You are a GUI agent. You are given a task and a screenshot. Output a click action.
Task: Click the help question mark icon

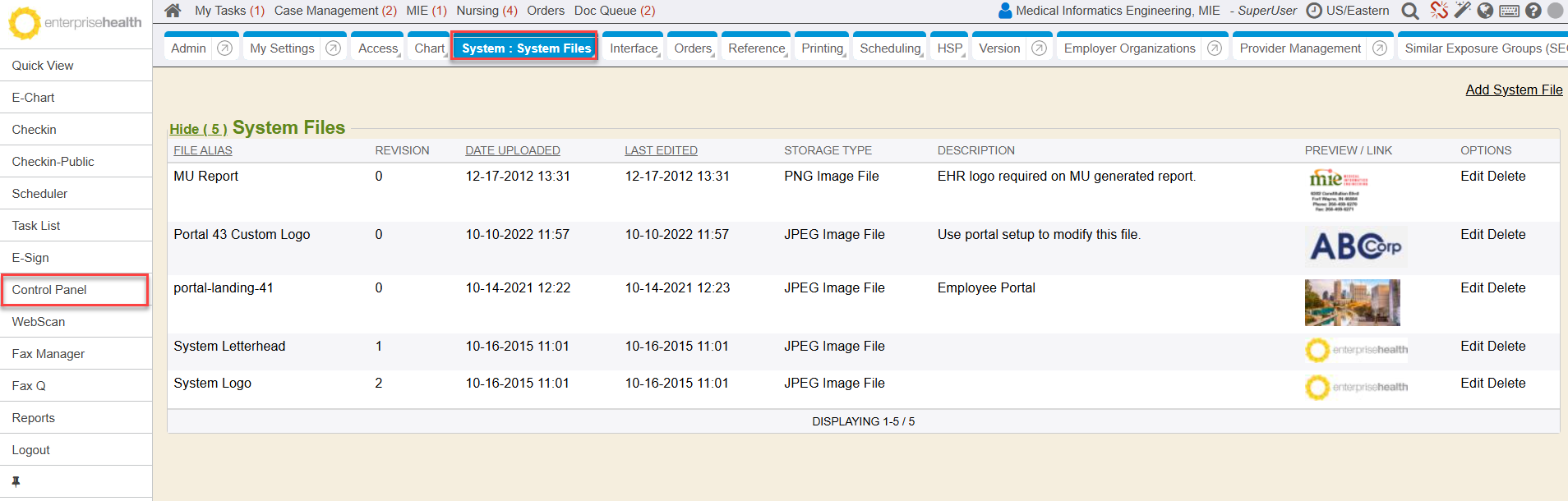click(1533, 11)
